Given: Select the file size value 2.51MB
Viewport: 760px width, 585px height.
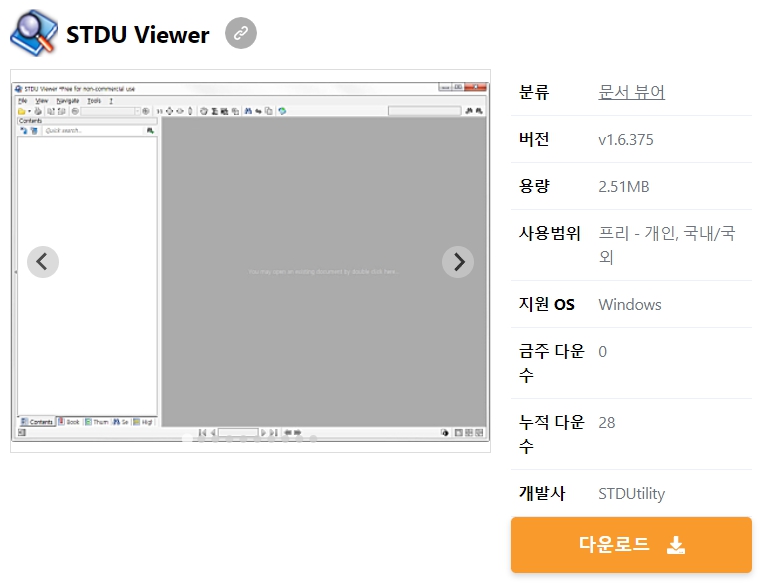Looking at the screenshot, I should click(623, 187).
